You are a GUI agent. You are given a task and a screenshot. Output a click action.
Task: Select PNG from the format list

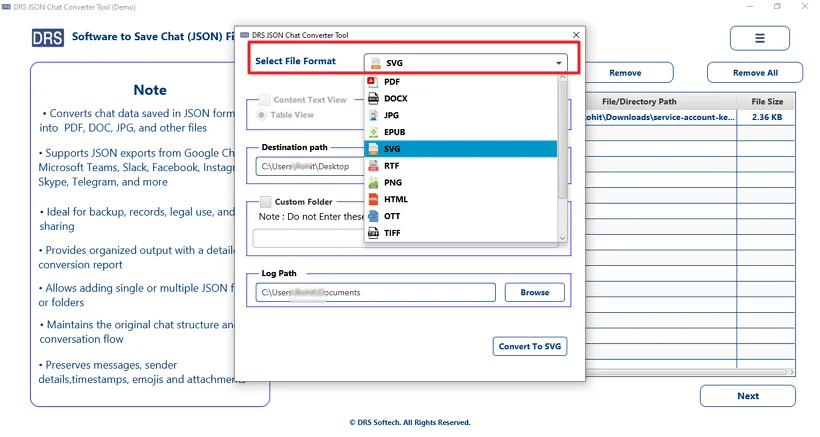click(x=460, y=182)
